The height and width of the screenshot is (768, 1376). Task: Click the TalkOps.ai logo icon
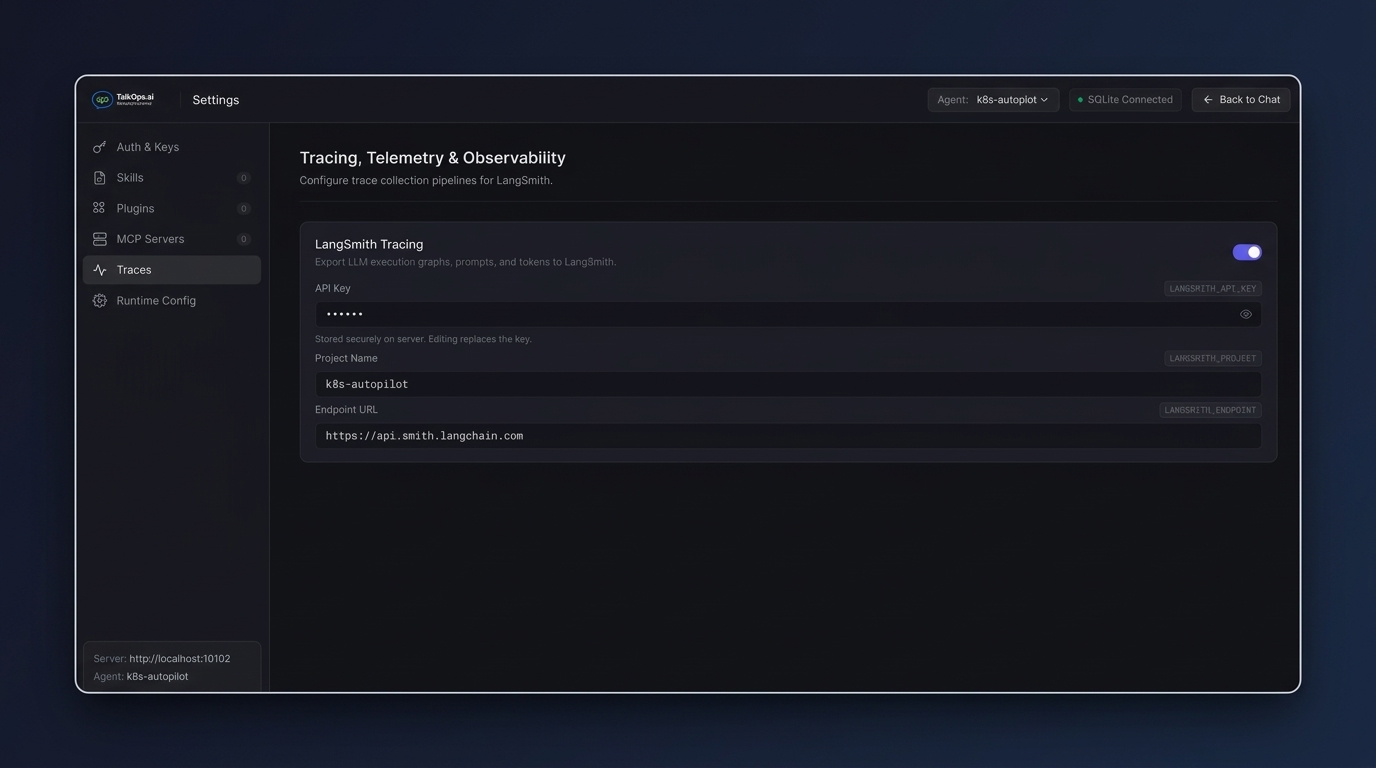(102, 100)
